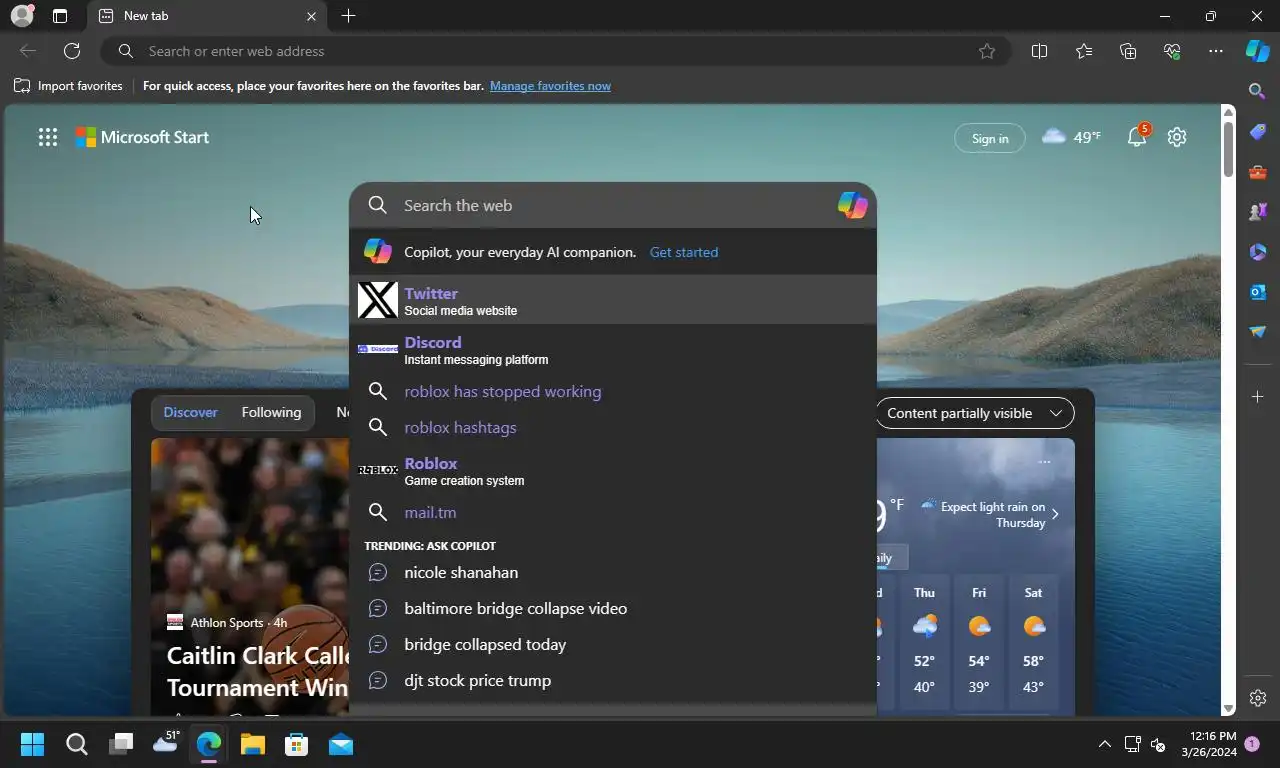Open sidebar Games chess icon
Image resolution: width=1280 pixels, height=768 pixels.
point(1258,212)
